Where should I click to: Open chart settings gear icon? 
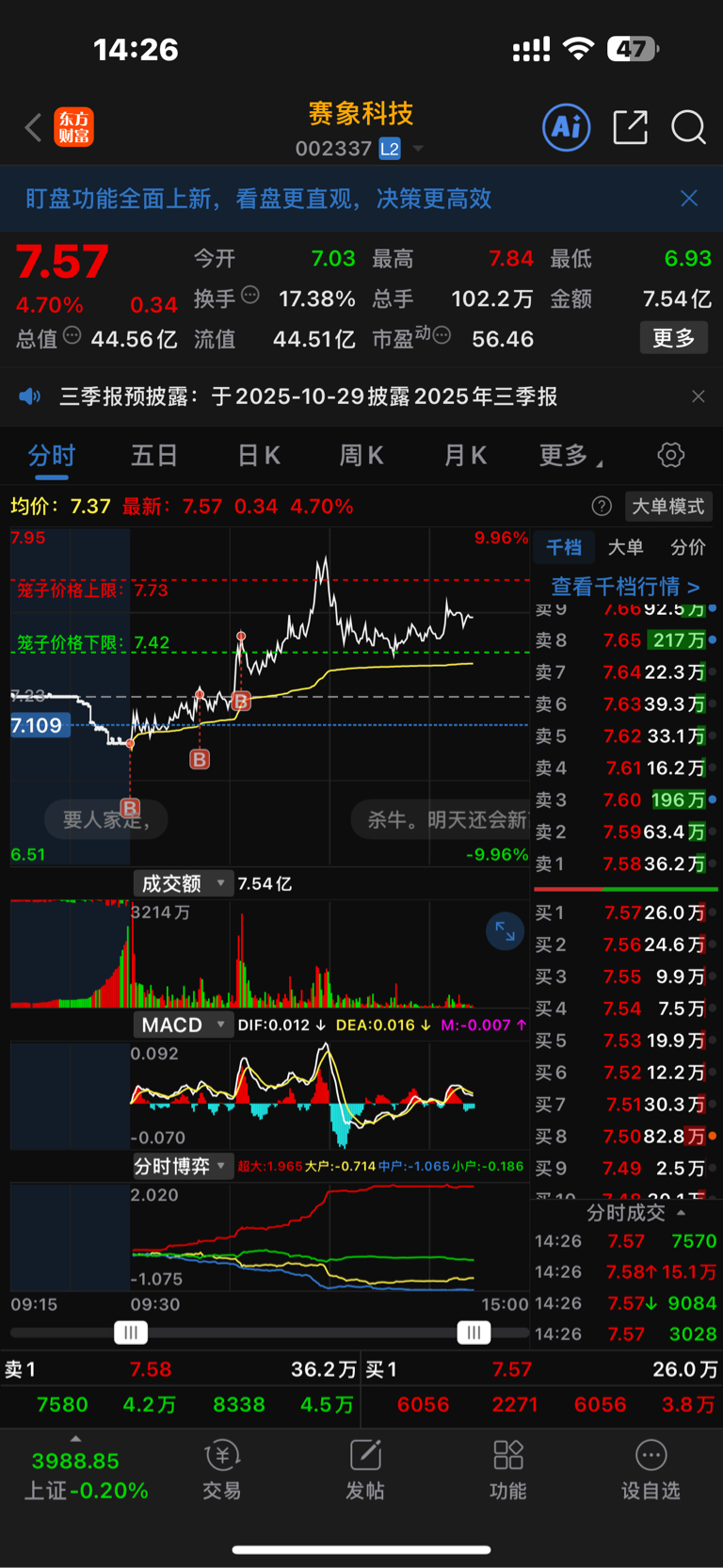(x=670, y=455)
